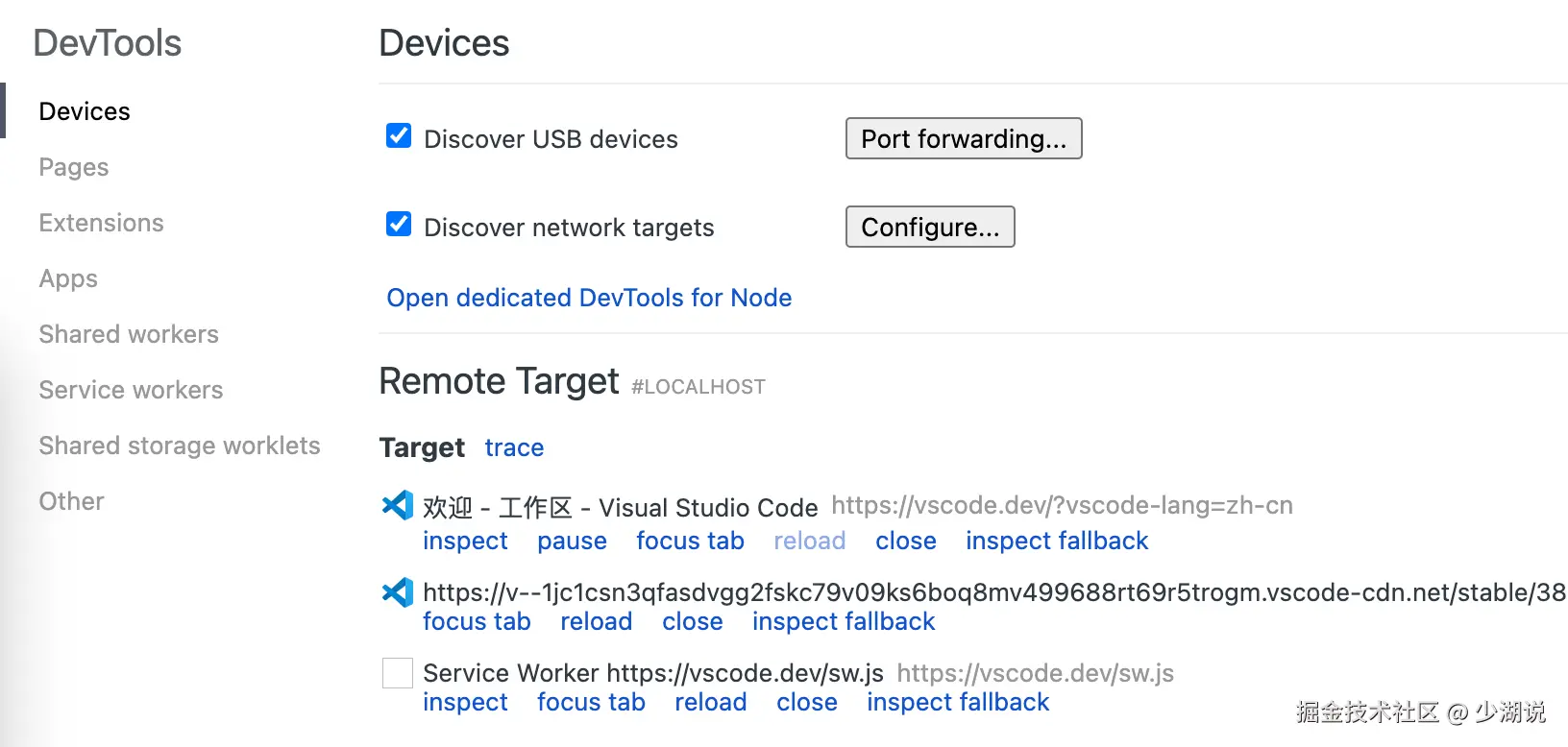Open the Configure network targets dialog
Viewport: 1568px width, 747px height.
pyautogui.click(x=929, y=228)
